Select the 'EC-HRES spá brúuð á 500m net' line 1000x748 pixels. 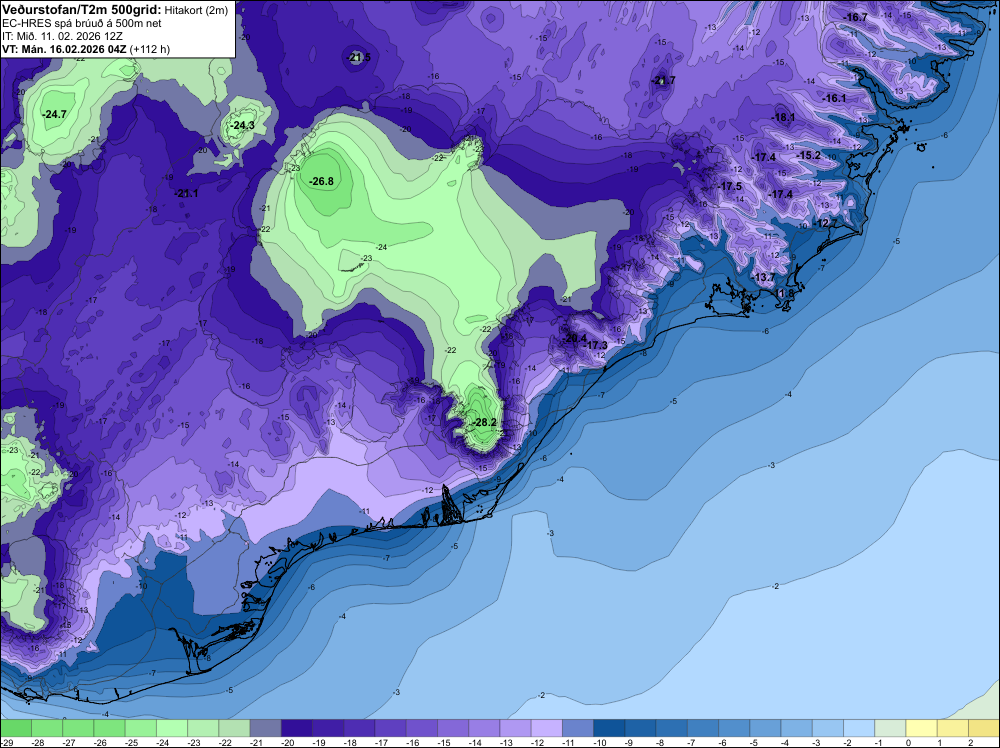(x=82, y=23)
